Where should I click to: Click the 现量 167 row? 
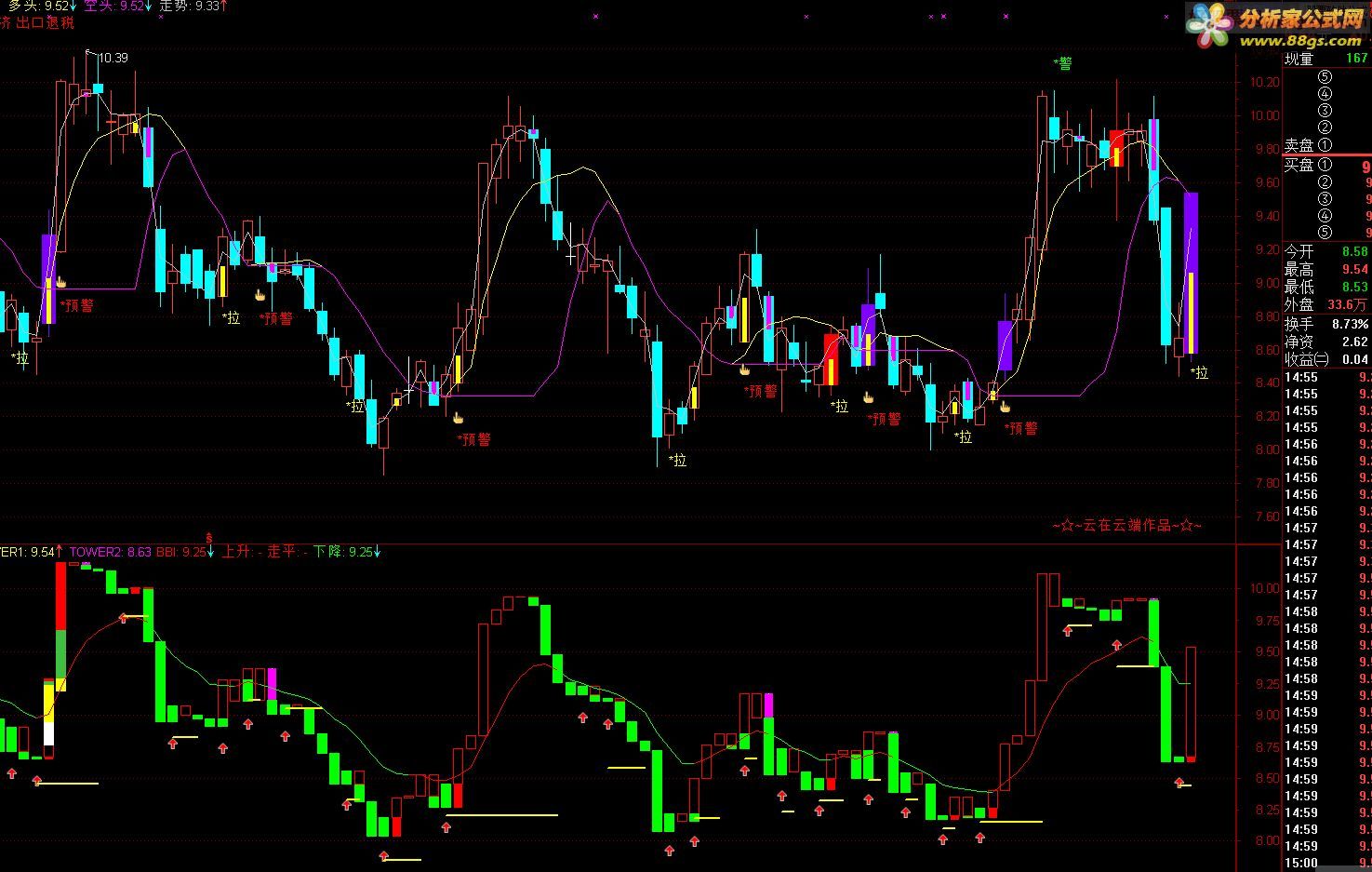click(1327, 60)
